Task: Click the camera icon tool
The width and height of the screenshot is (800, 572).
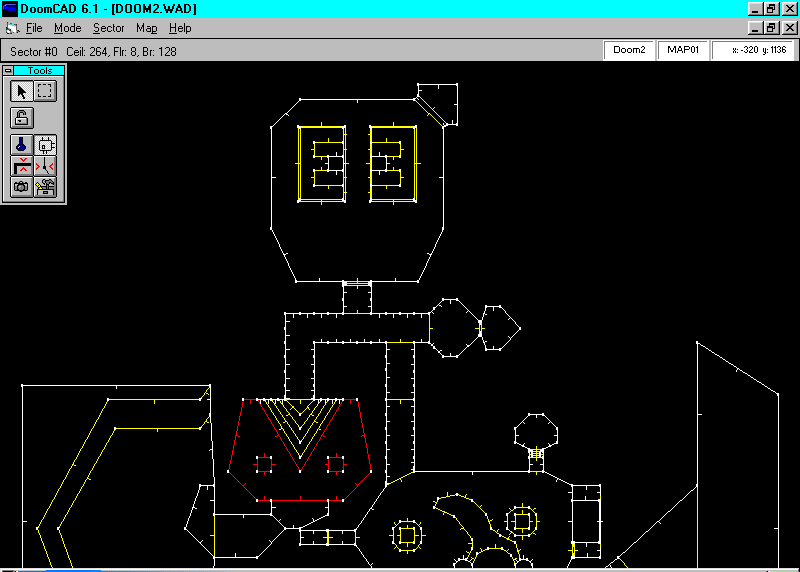Action: point(21,187)
